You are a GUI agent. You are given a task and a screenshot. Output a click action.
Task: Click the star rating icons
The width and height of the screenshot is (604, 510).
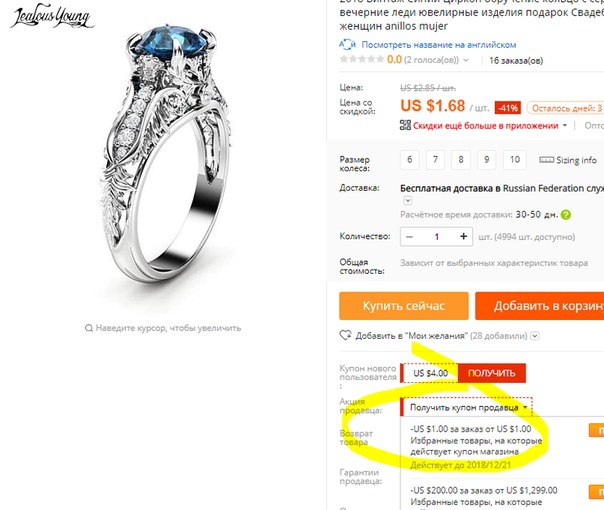click(x=362, y=59)
